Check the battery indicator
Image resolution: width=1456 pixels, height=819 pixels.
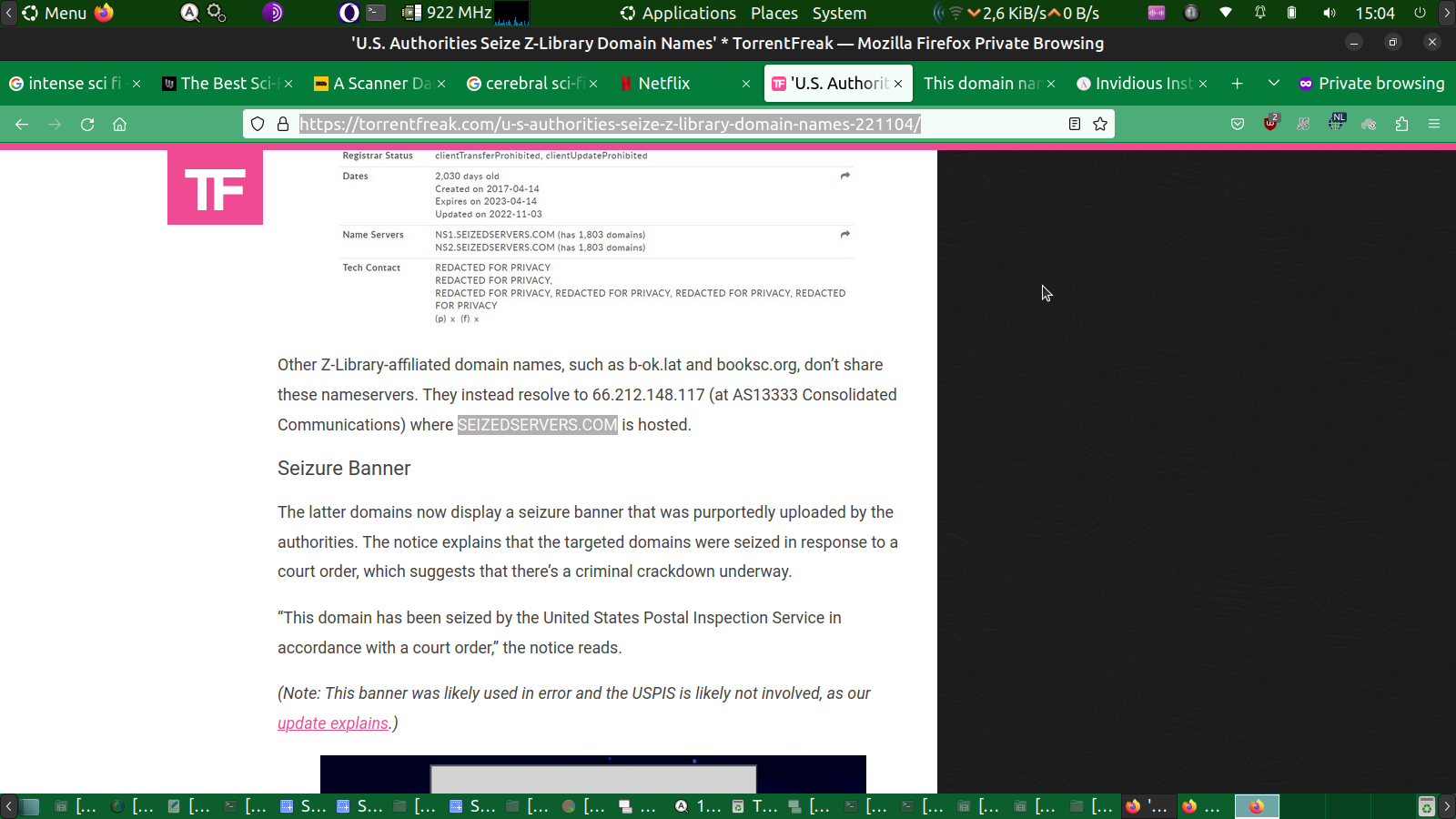(x=1292, y=13)
